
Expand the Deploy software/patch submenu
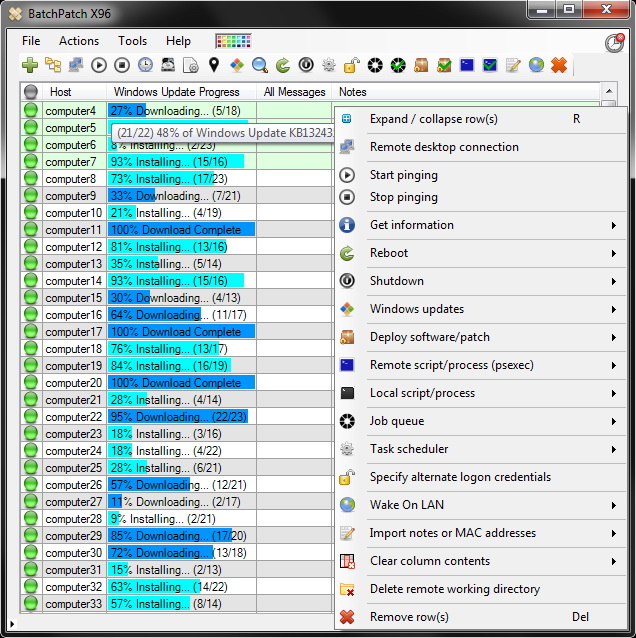click(481, 337)
